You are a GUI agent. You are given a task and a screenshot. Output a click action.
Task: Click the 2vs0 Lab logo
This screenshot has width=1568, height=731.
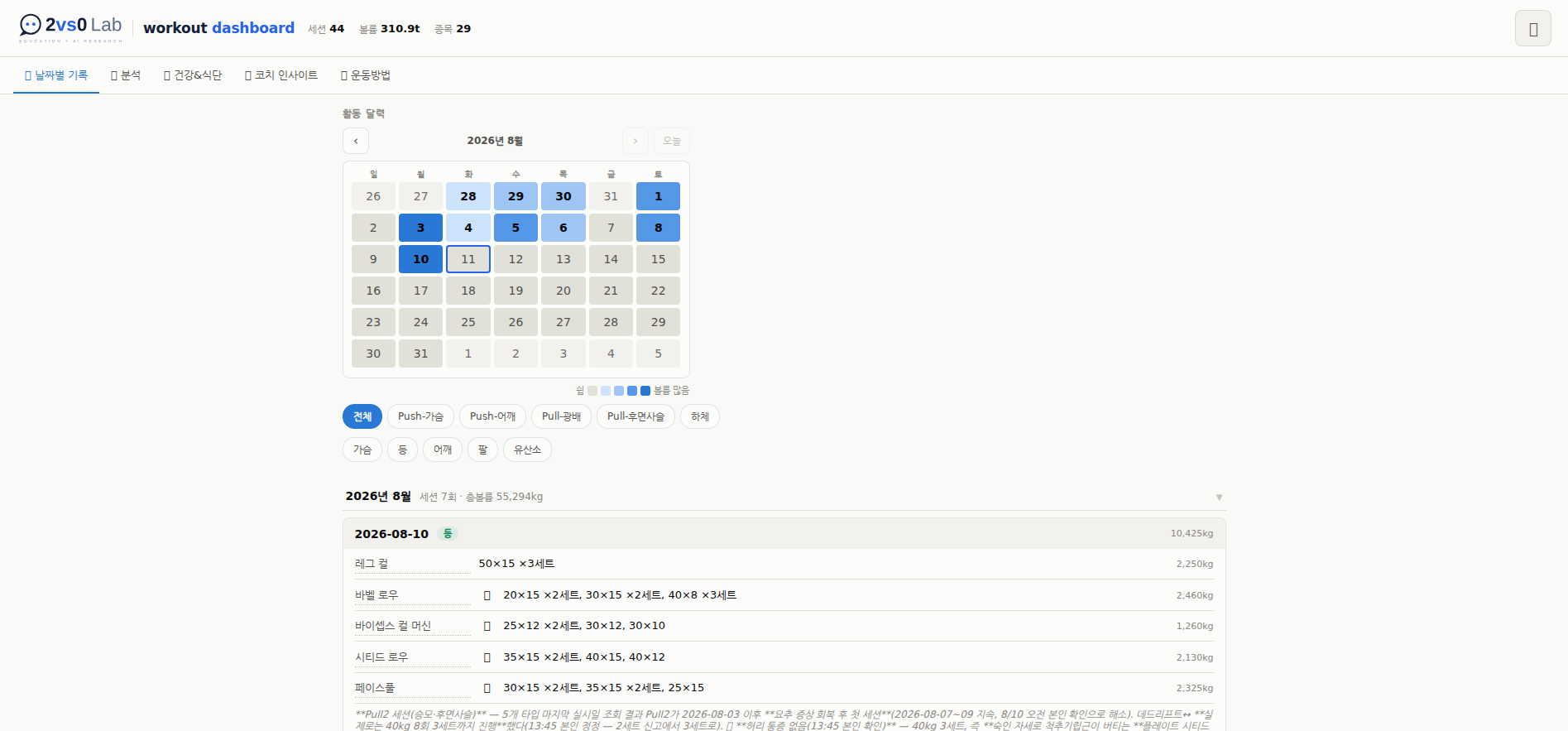(x=71, y=27)
